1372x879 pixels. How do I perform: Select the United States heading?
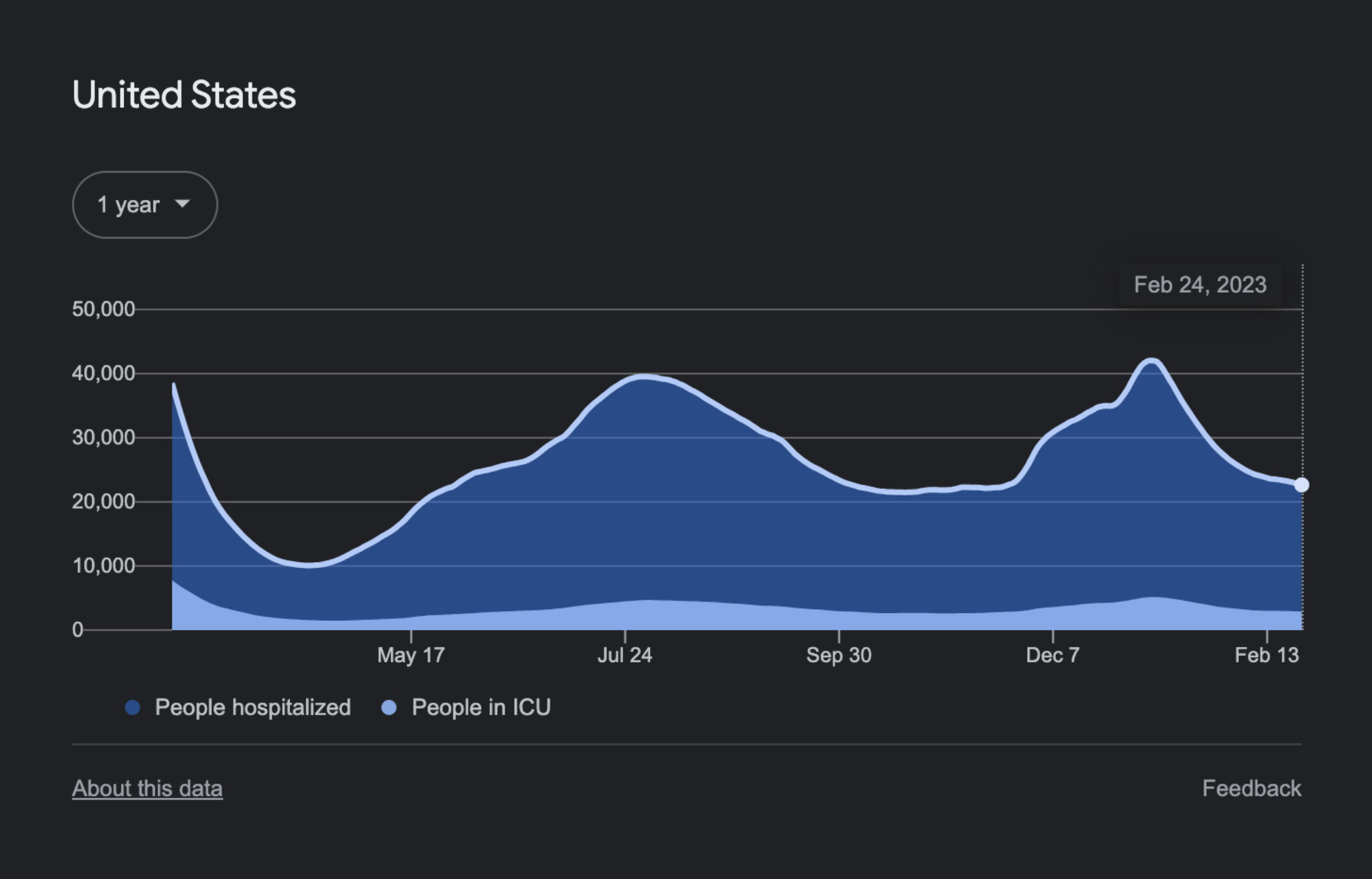185,93
